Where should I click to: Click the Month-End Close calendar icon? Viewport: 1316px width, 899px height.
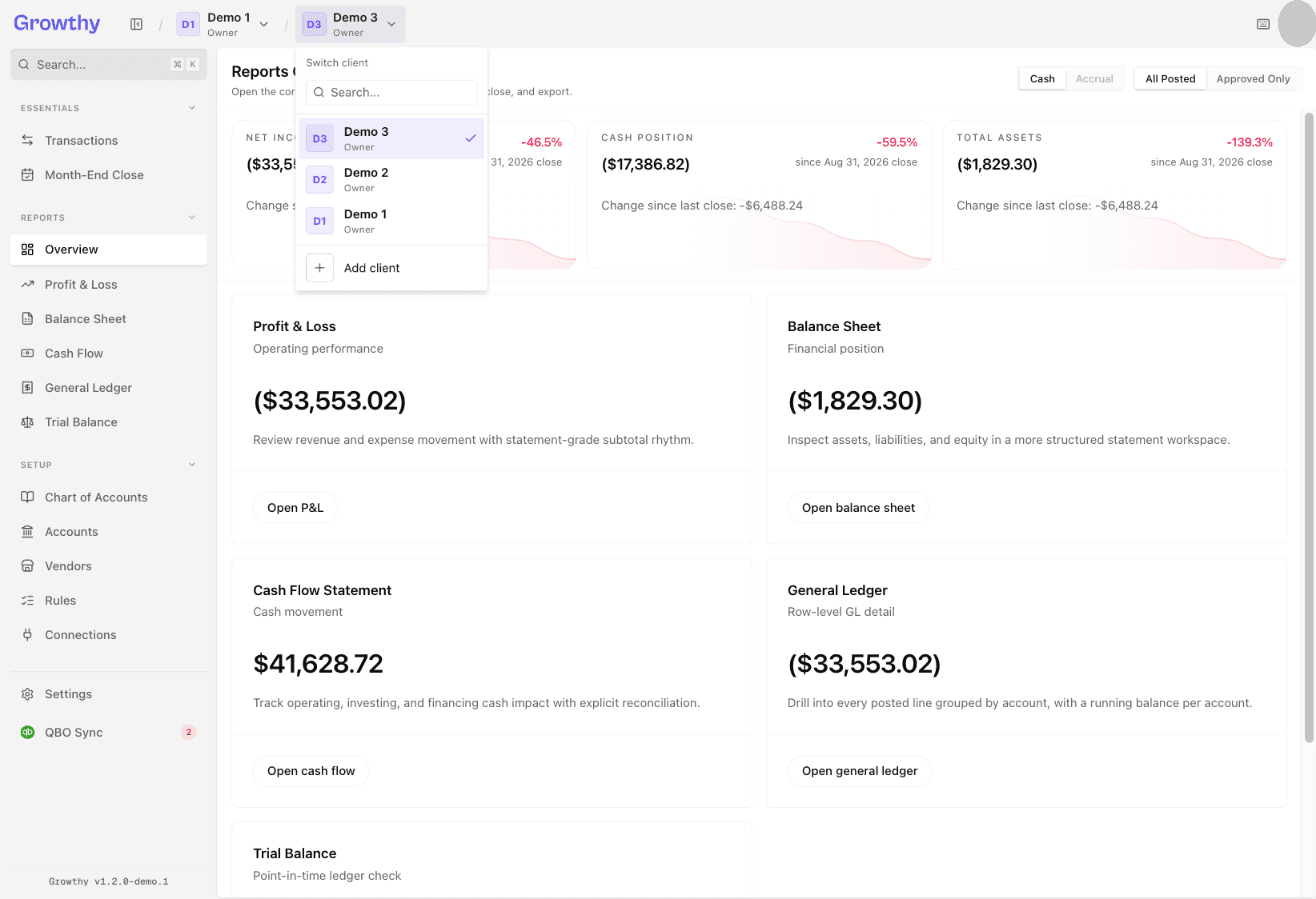pyautogui.click(x=28, y=175)
